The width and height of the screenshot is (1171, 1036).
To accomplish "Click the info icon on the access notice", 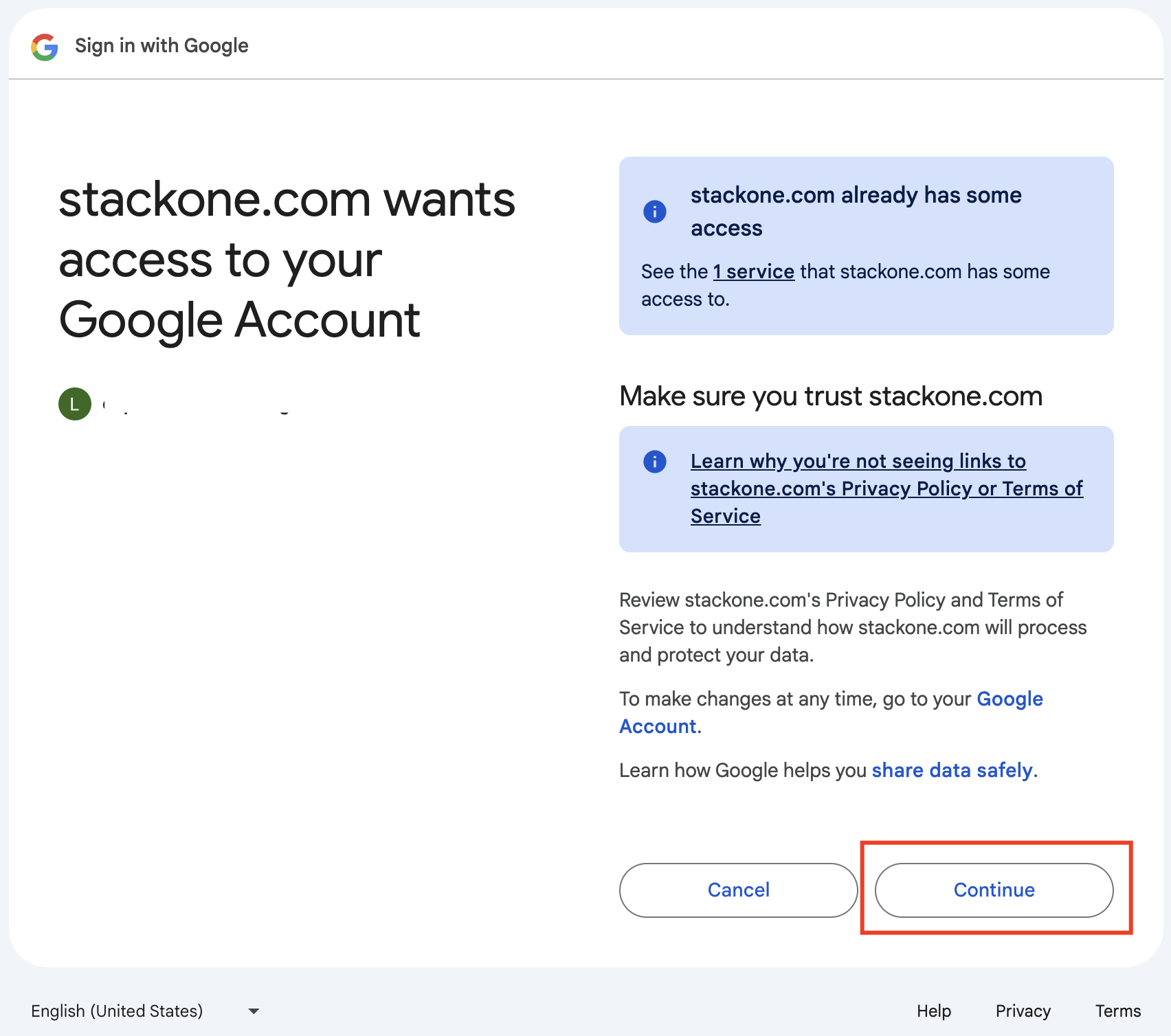I will tap(654, 212).
